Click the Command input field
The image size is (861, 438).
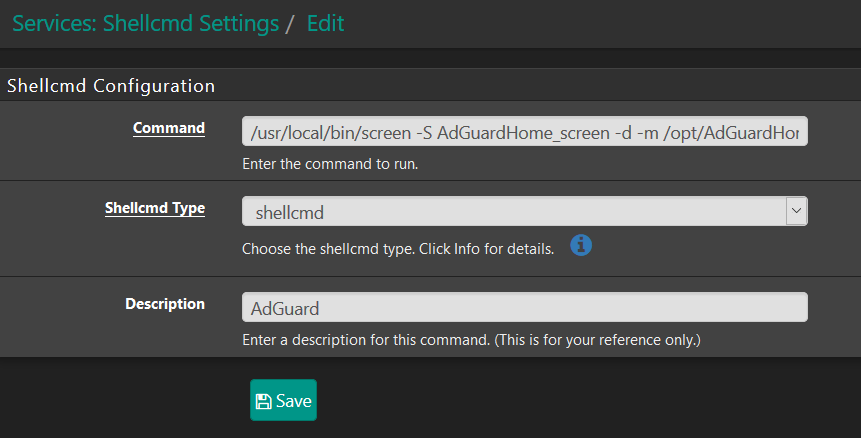tap(524, 132)
